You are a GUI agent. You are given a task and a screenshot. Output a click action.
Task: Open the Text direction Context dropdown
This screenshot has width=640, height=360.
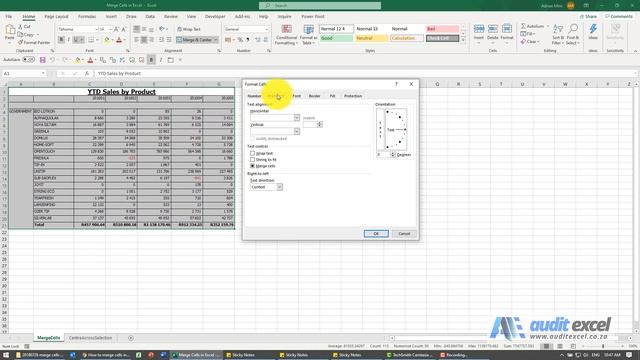[280, 187]
